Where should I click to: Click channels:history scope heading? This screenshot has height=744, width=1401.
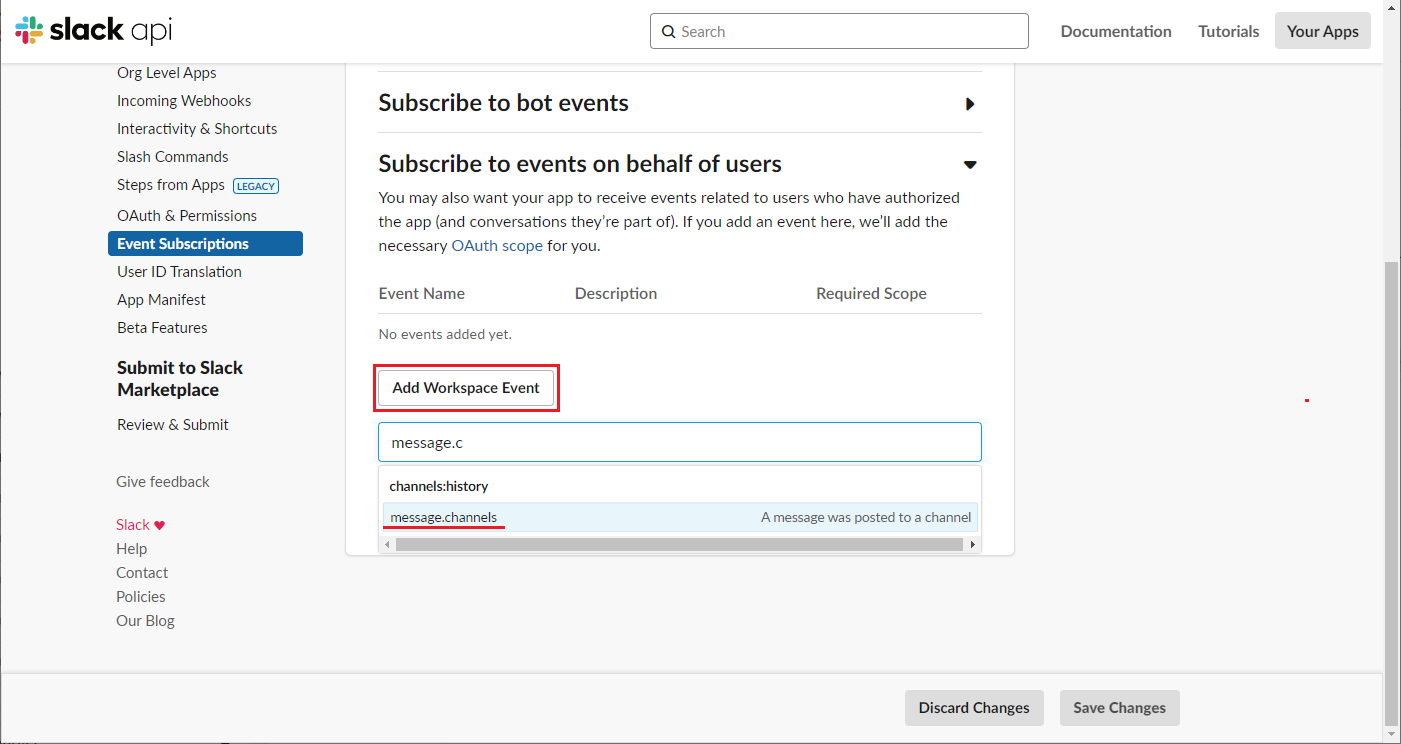(x=439, y=486)
